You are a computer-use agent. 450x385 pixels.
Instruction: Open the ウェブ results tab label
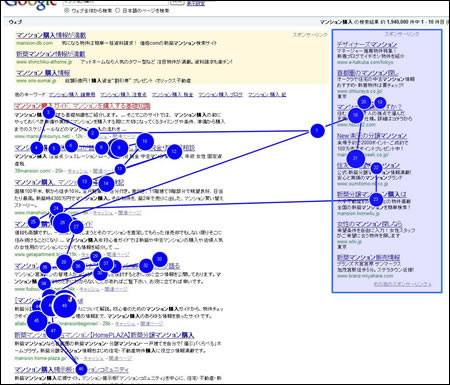(15, 22)
